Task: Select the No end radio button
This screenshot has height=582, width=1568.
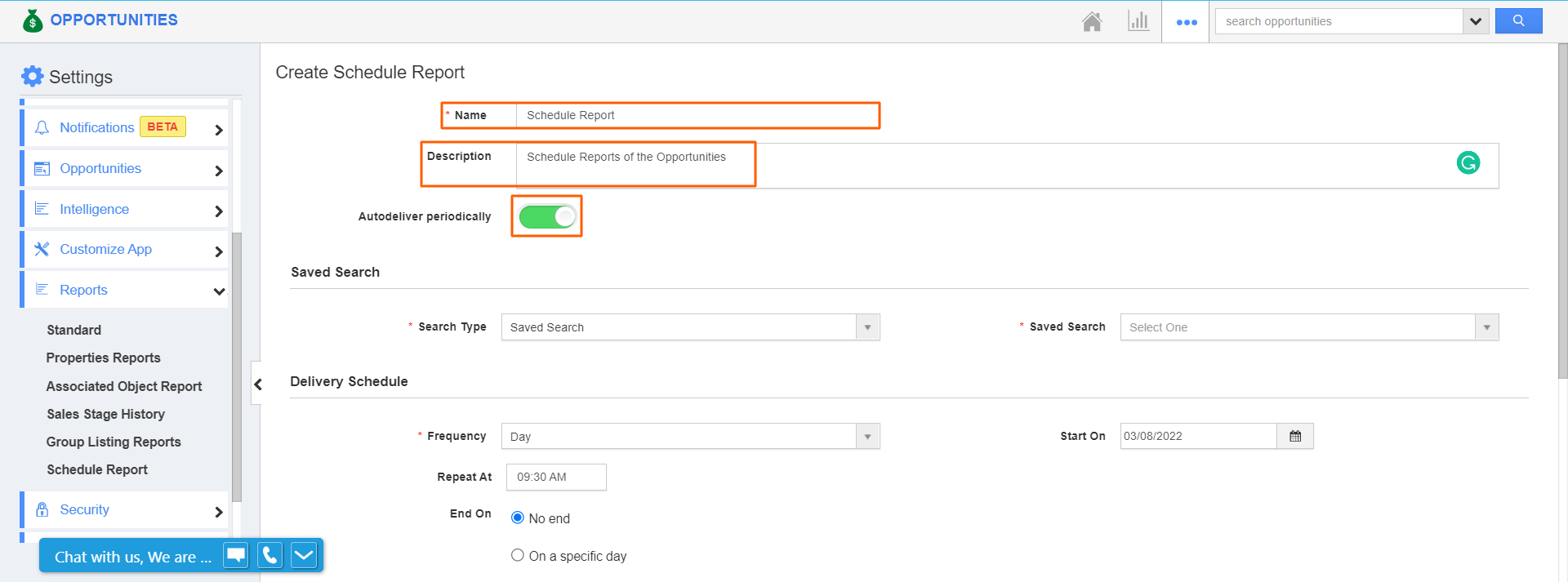Action: tap(518, 518)
